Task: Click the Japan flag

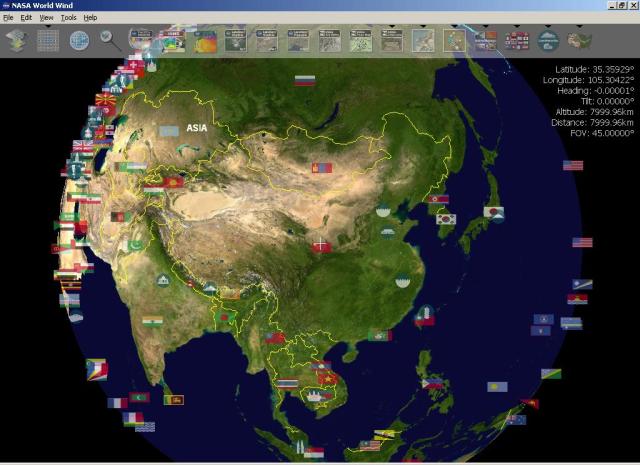Action: [x=493, y=212]
